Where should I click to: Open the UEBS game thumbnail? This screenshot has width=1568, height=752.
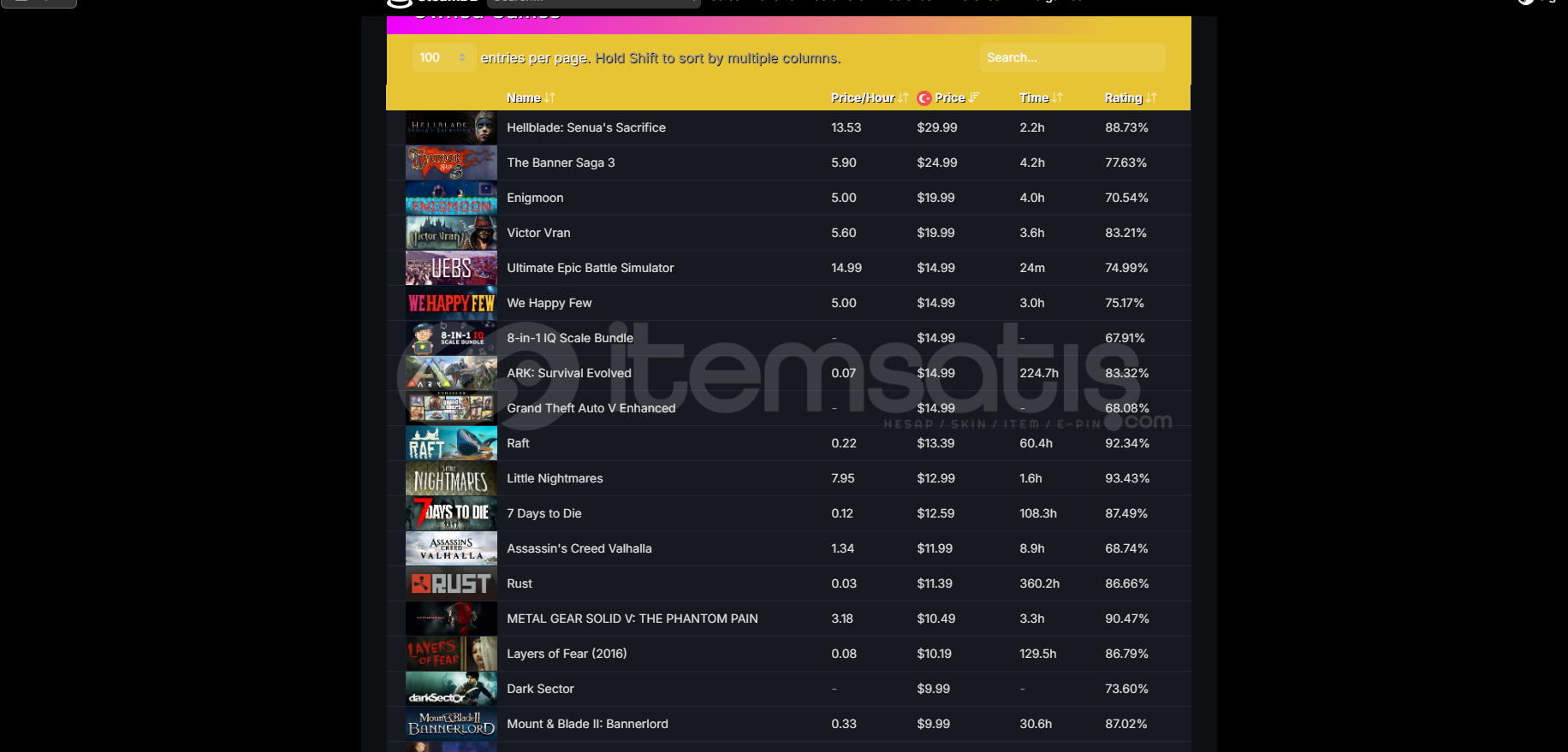(451, 268)
